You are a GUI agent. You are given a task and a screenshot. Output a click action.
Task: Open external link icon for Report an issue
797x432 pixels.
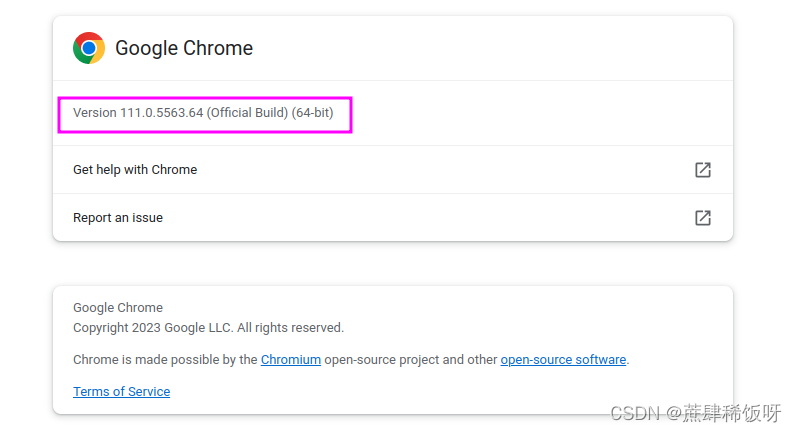click(x=702, y=218)
